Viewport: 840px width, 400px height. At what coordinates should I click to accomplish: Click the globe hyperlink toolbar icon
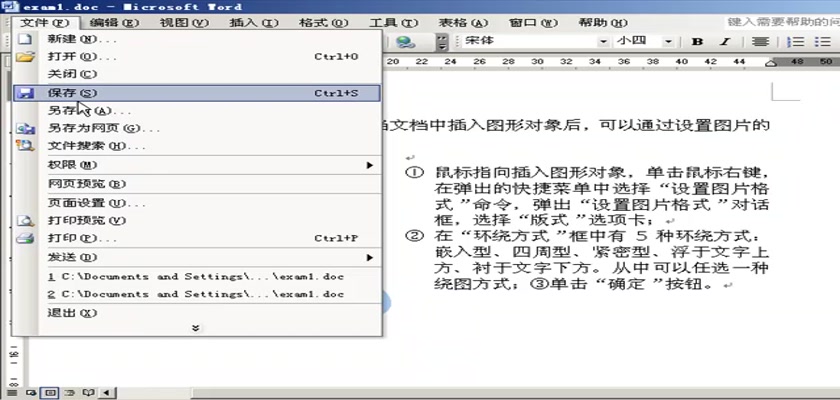(x=407, y=41)
